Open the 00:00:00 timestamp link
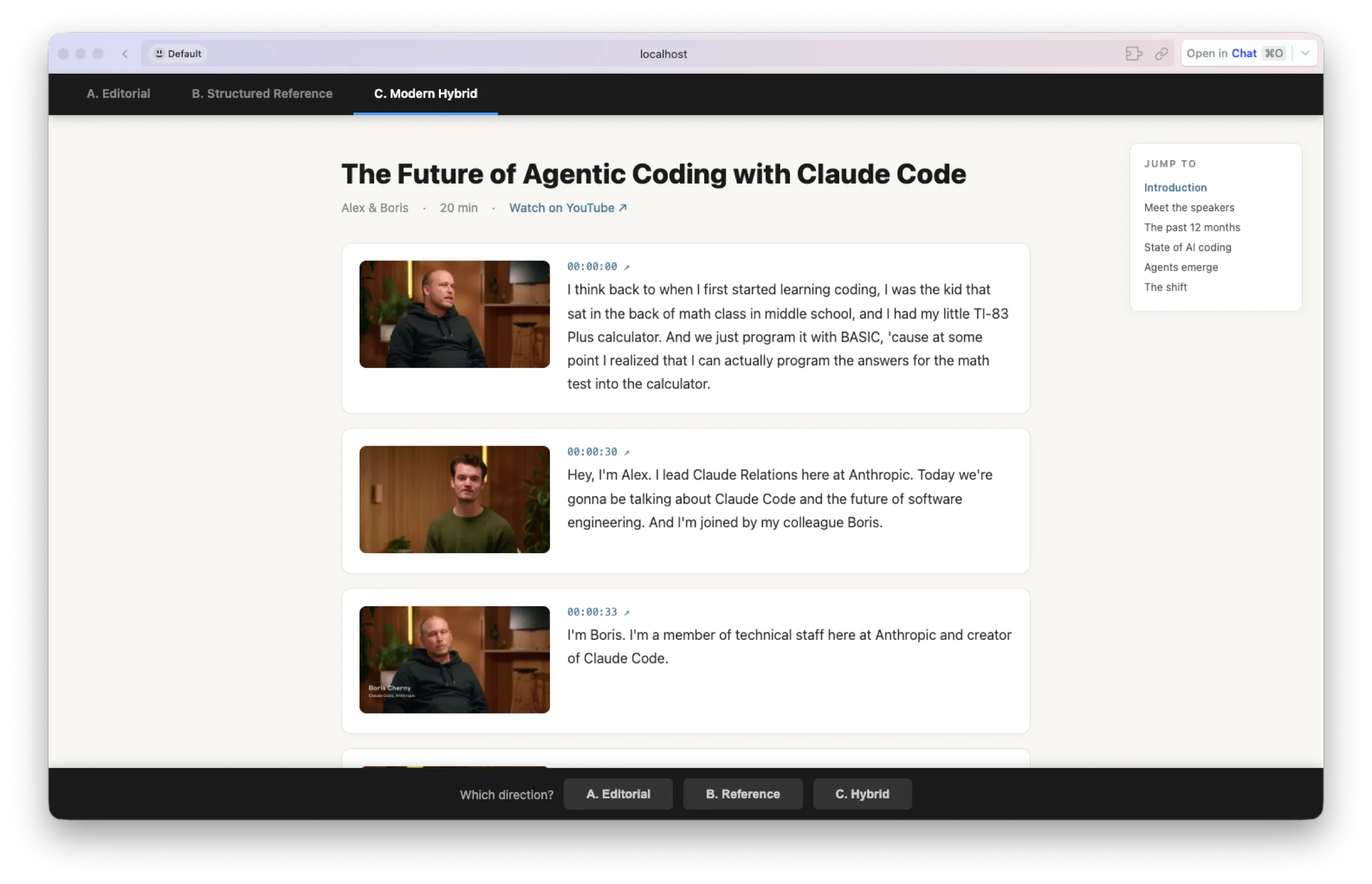 pyautogui.click(x=597, y=266)
